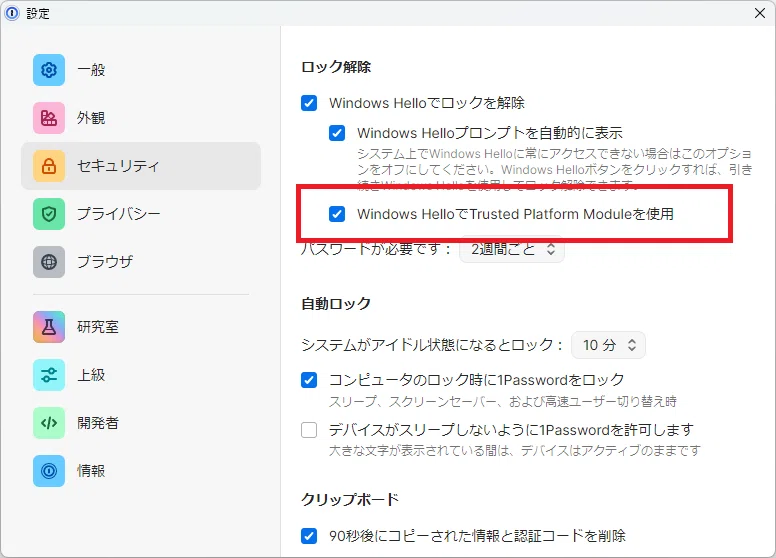Click the ロック解除 section heading
This screenshot has width=776, height=558.
(336, 67)
